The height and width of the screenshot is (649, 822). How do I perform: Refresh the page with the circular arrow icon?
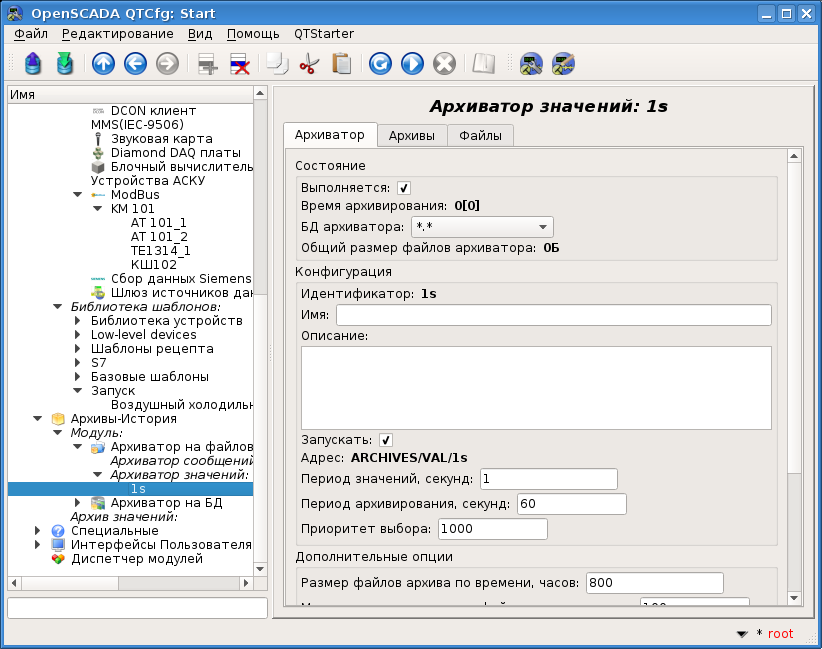[x=380, y=64]
